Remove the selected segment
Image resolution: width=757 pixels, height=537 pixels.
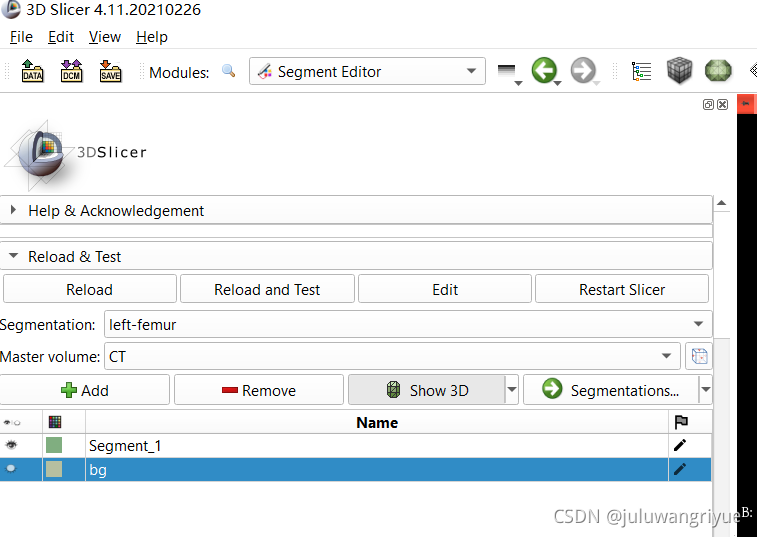(x=259, y=390)
